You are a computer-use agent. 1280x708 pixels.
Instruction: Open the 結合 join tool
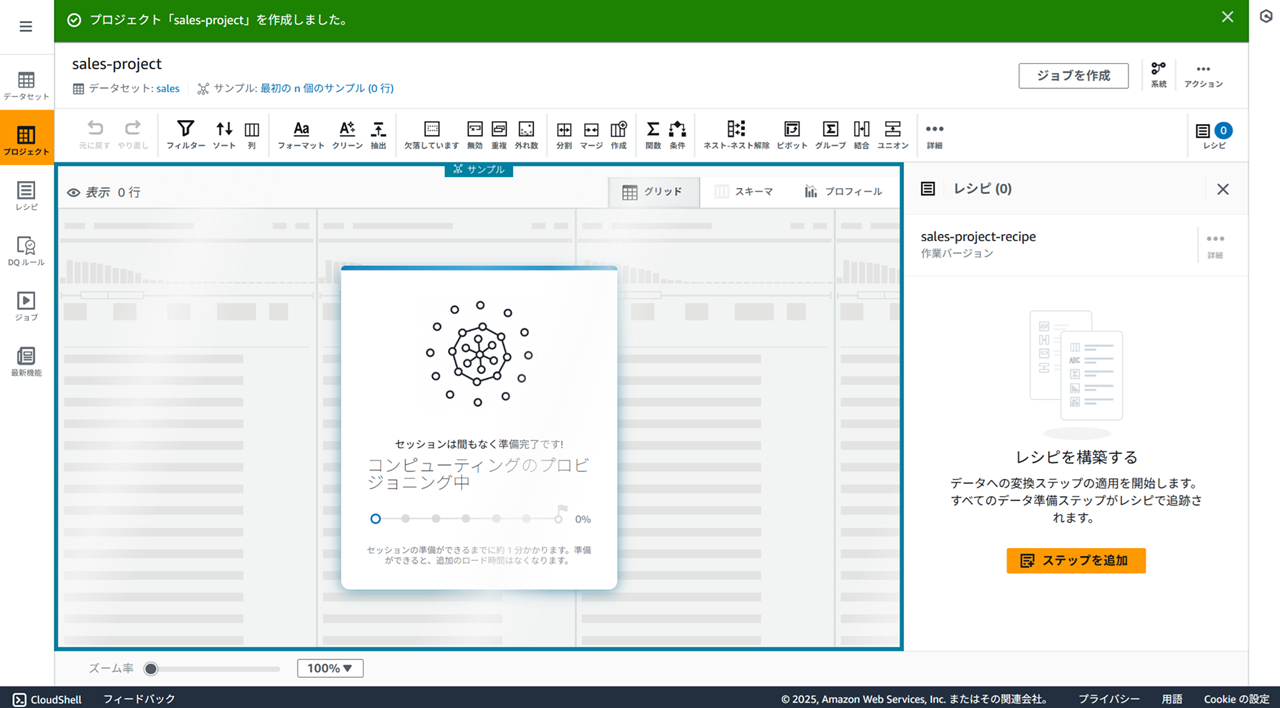(862, 135)
